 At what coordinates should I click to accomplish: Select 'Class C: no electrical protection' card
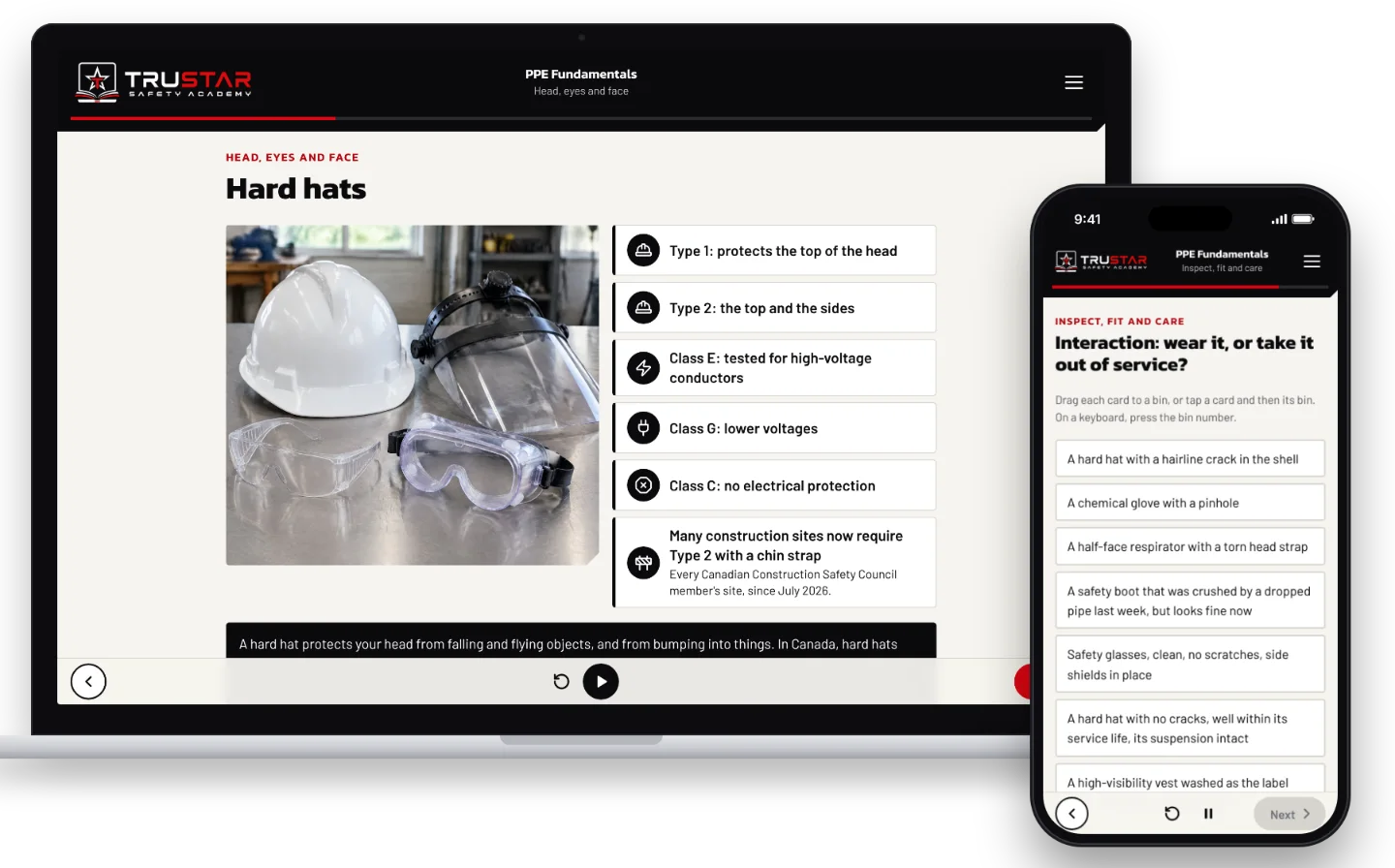pyautogui.click(x=775, y=485)
